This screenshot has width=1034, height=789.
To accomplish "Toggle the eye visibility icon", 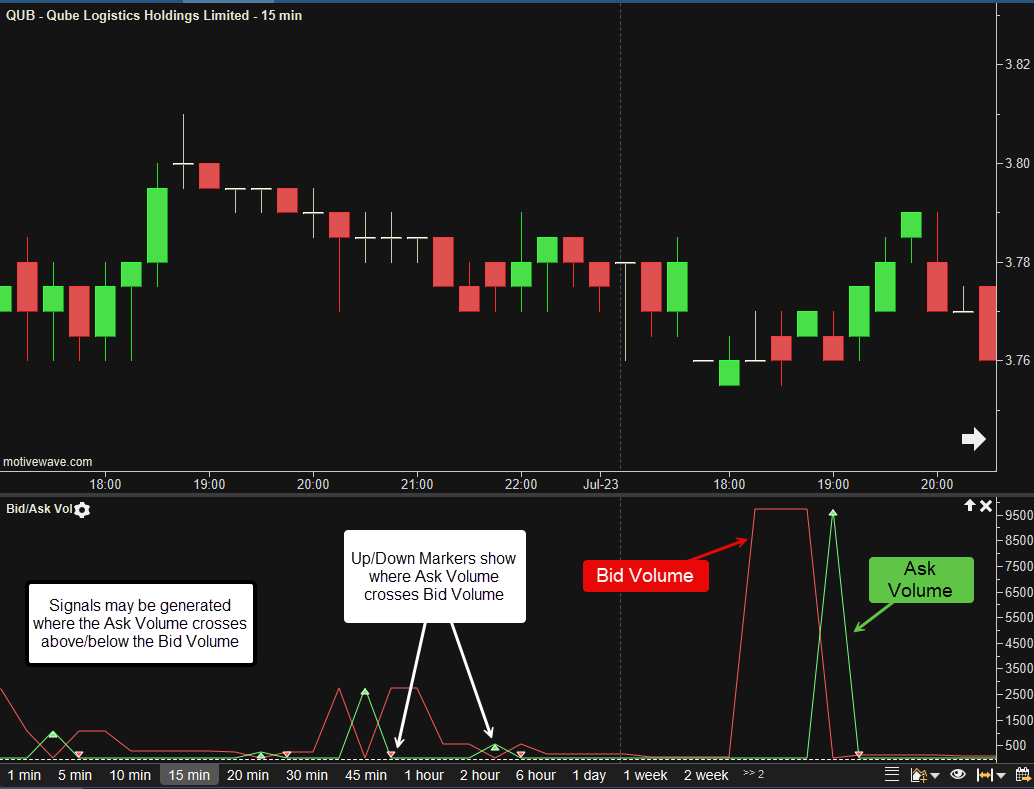I will click(958, 774).
